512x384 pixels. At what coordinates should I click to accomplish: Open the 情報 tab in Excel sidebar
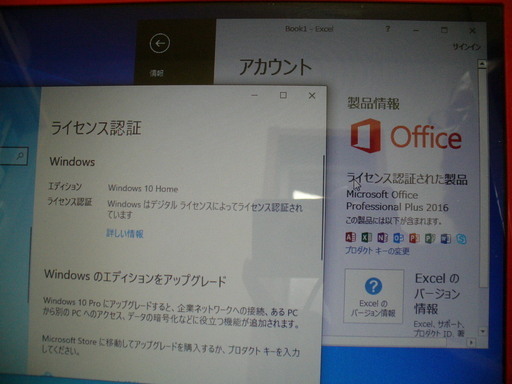tap(156, 73)
